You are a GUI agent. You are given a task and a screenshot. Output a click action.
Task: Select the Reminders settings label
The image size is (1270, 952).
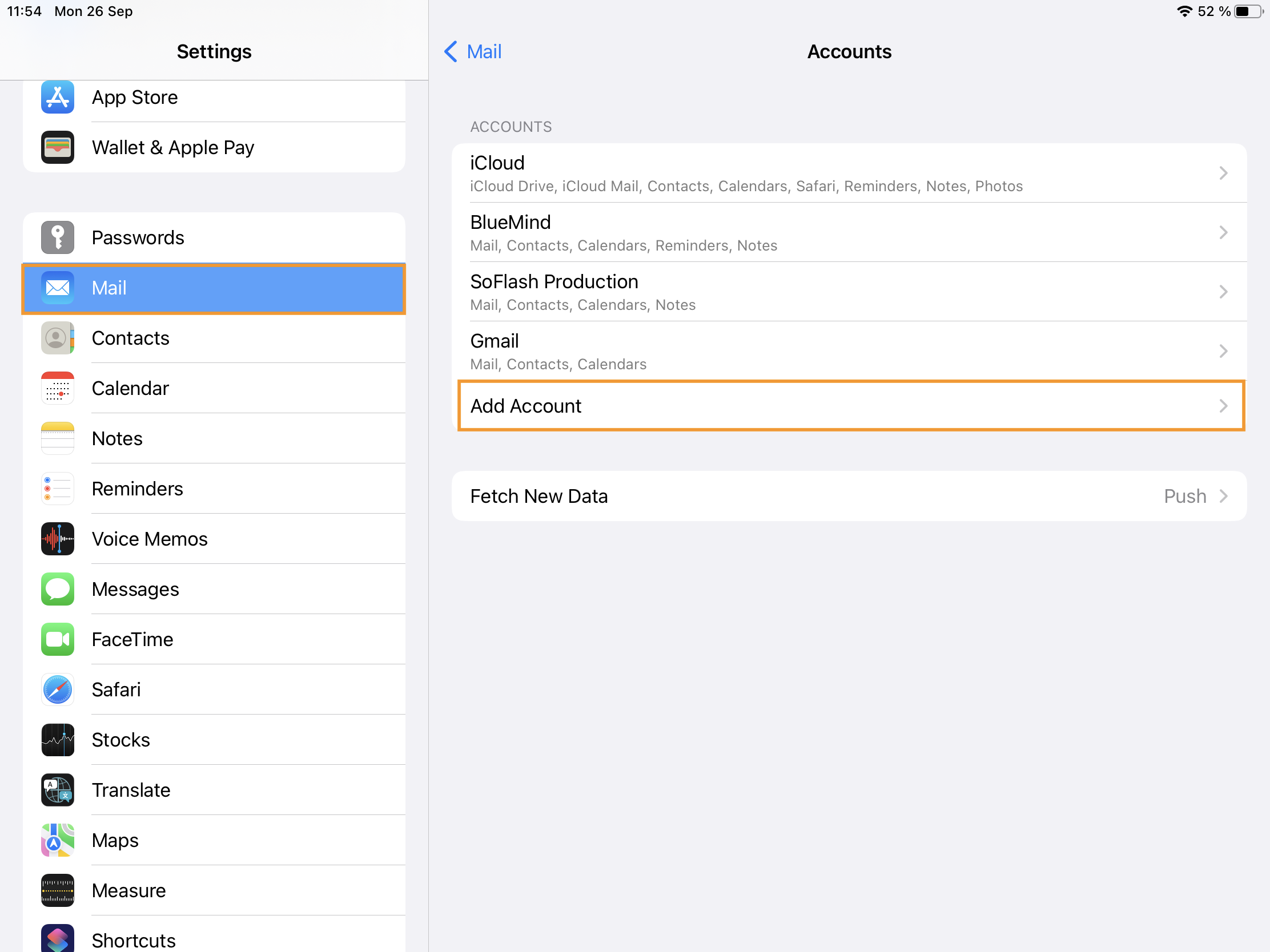137,489
